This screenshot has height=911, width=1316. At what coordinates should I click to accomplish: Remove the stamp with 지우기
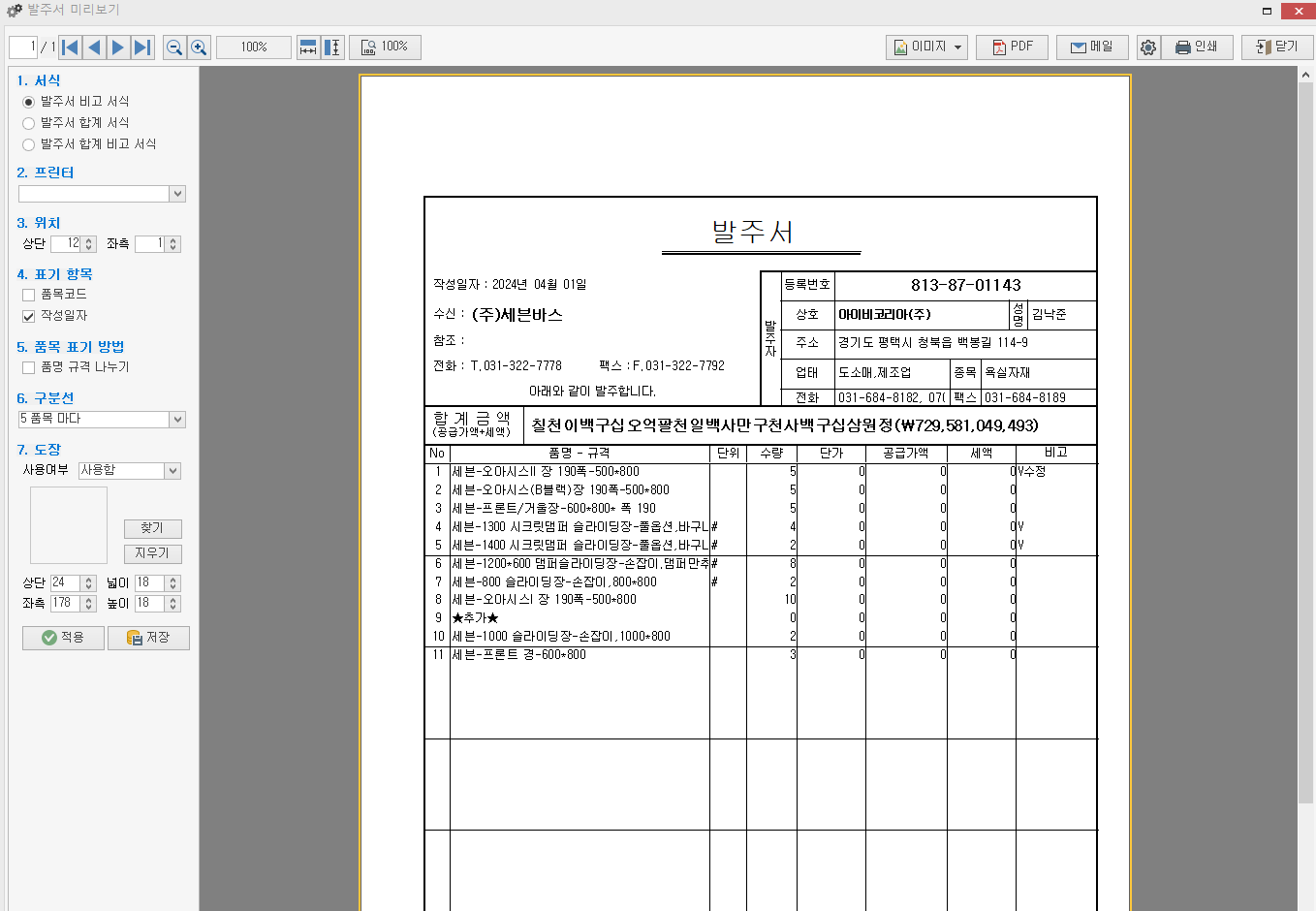152,553
